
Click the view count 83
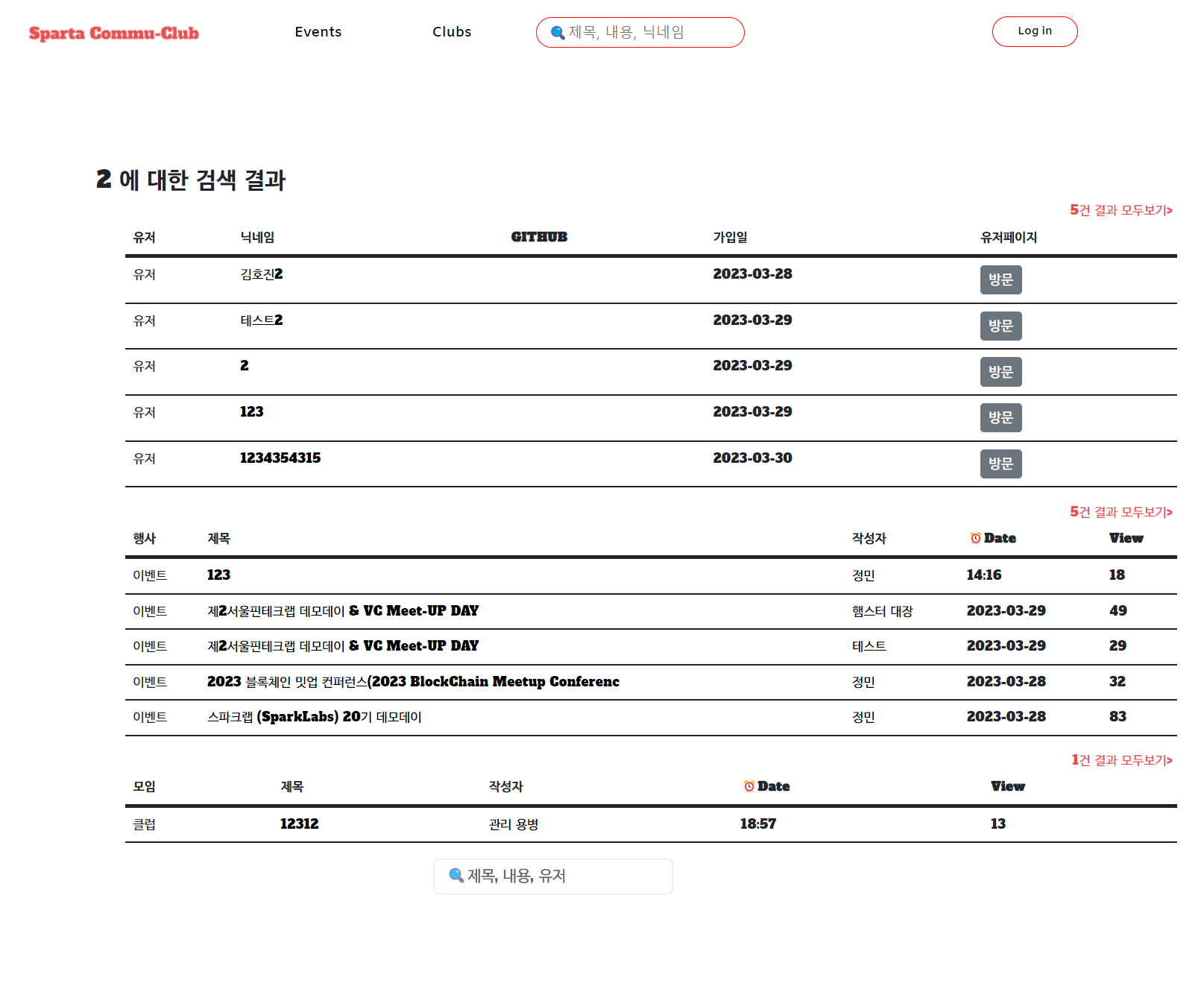click(x=1118, y=717)
